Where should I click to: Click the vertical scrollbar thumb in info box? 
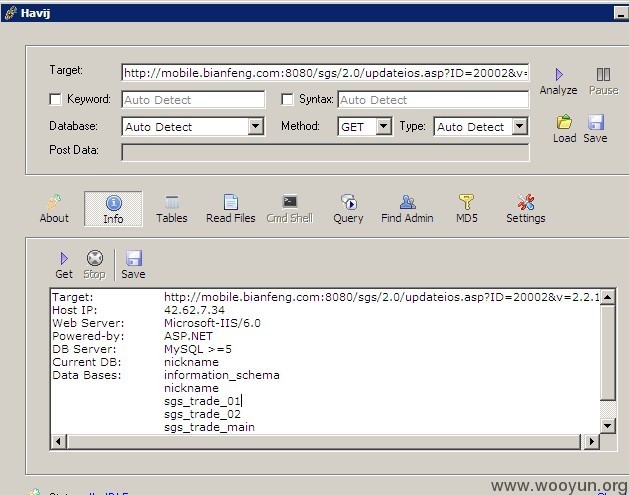coord(607,352)
